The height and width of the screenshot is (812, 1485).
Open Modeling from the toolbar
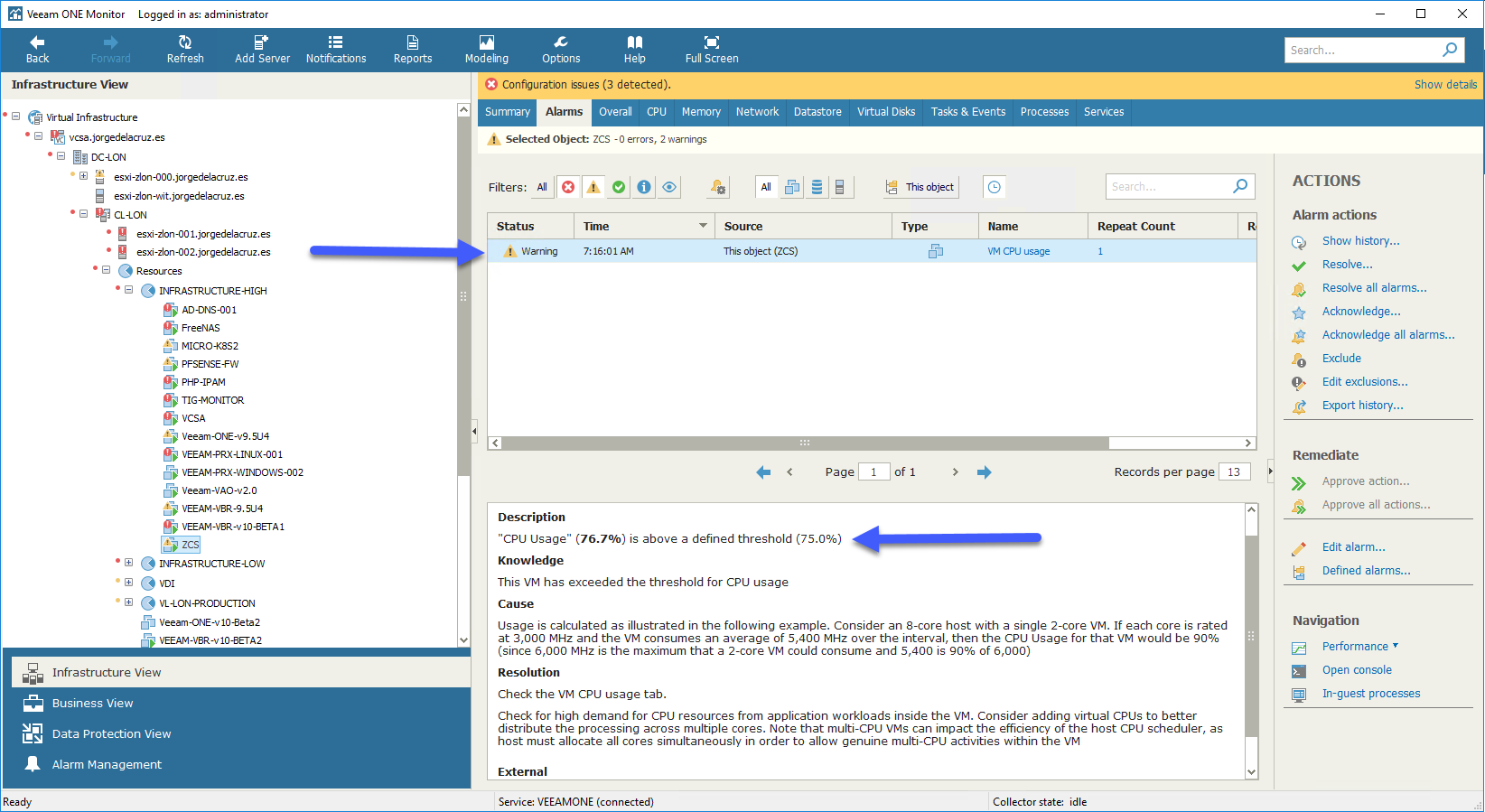point(487,50)
